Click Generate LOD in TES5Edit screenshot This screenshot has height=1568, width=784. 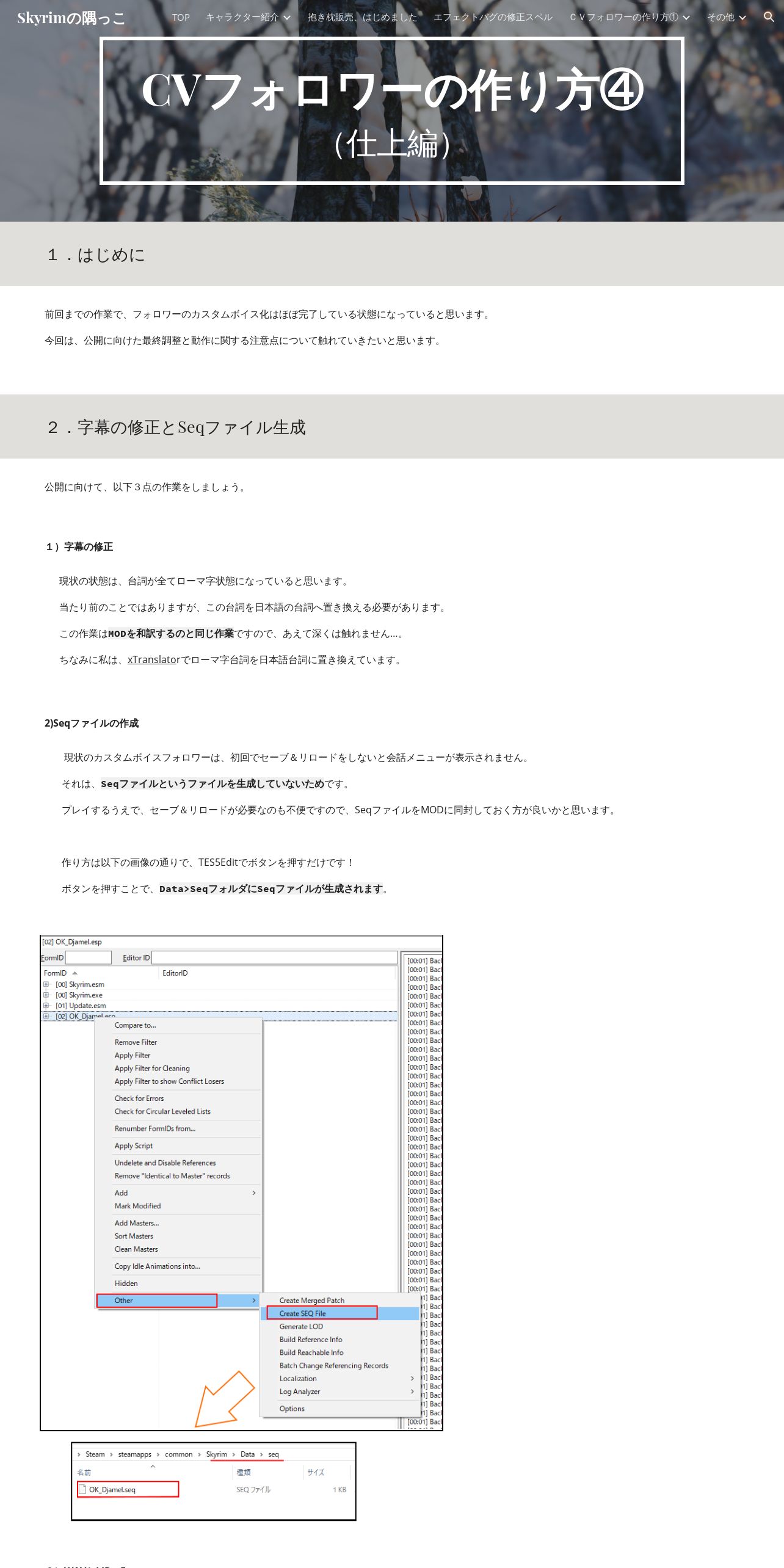click(301, 1326)
